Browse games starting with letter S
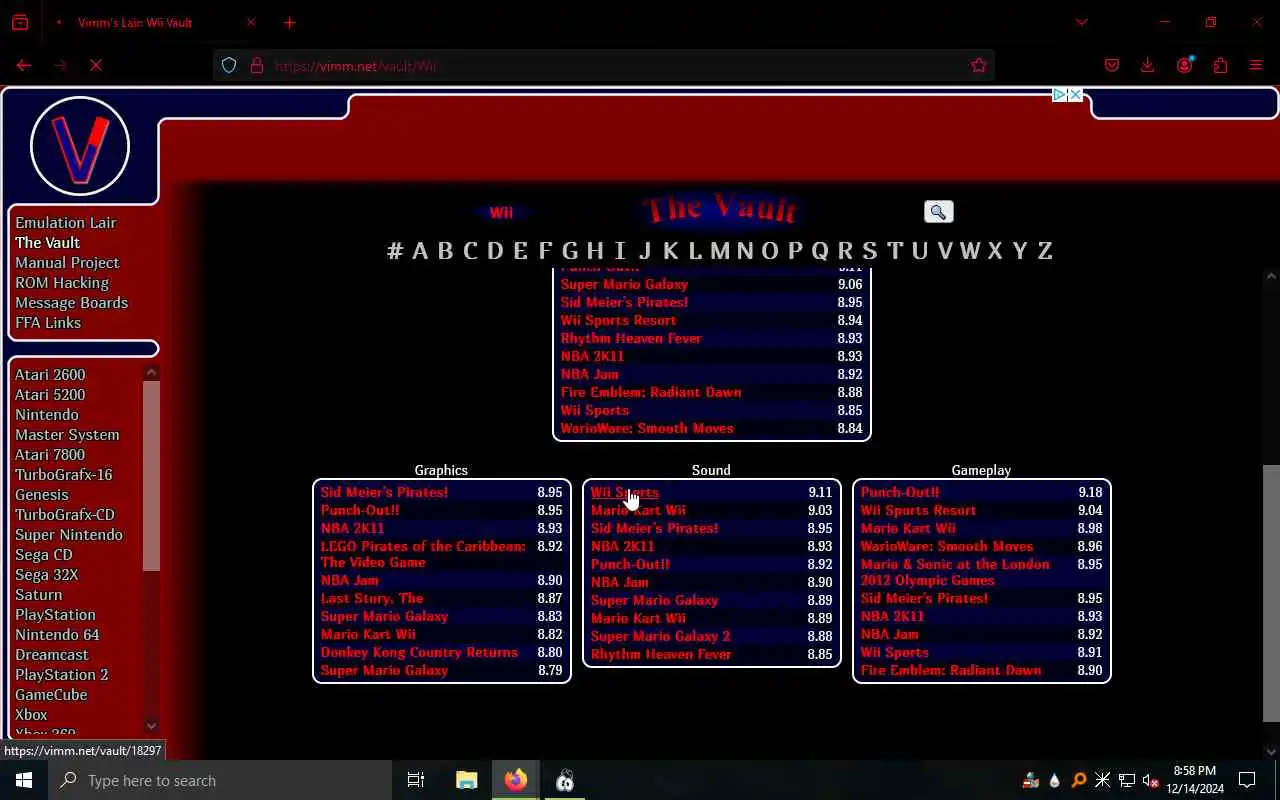This screenshot has width=1280, height=800. [x=870, y=250]
